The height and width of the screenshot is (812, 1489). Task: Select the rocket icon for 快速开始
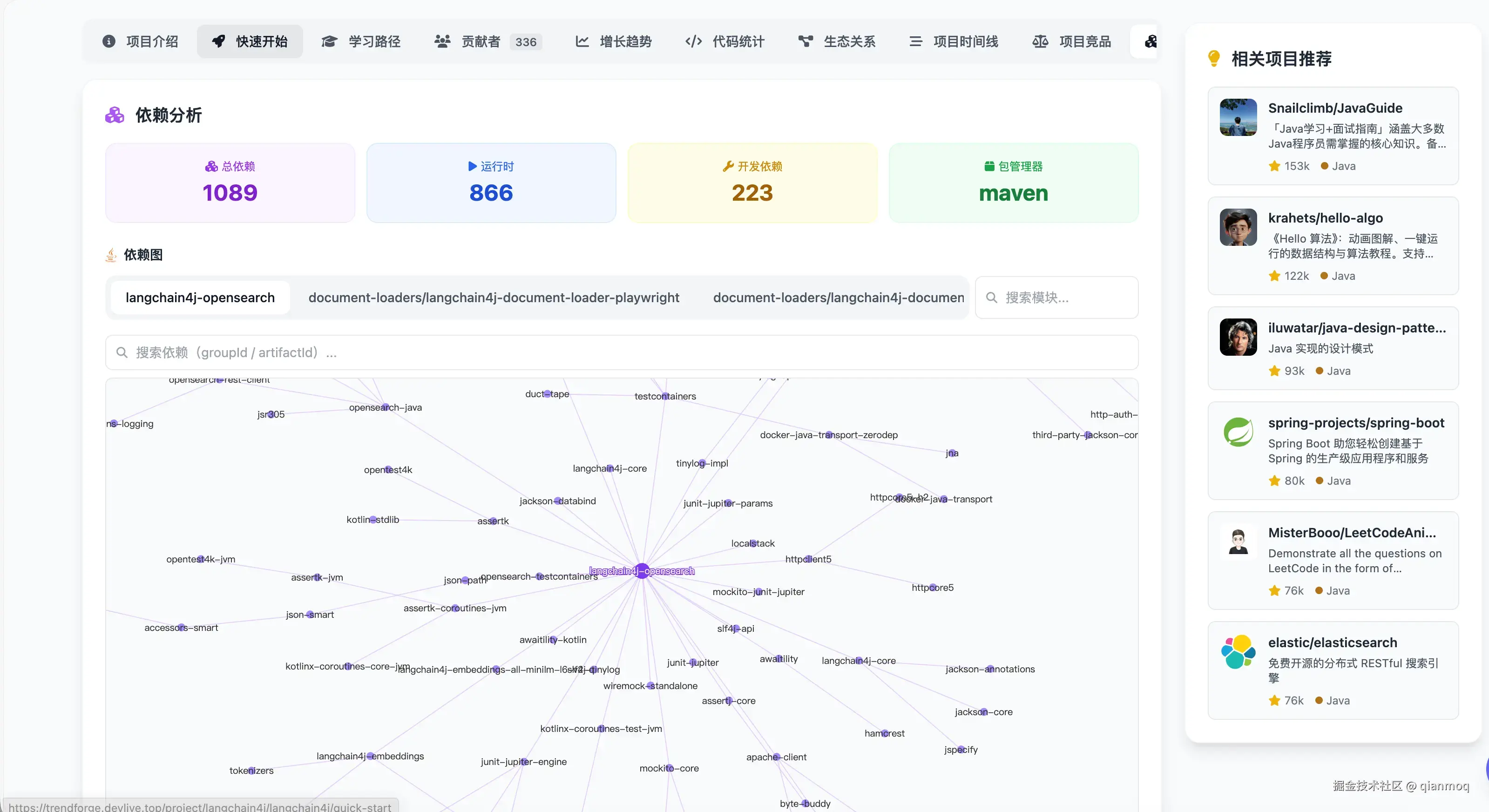[x=218, y=41]
